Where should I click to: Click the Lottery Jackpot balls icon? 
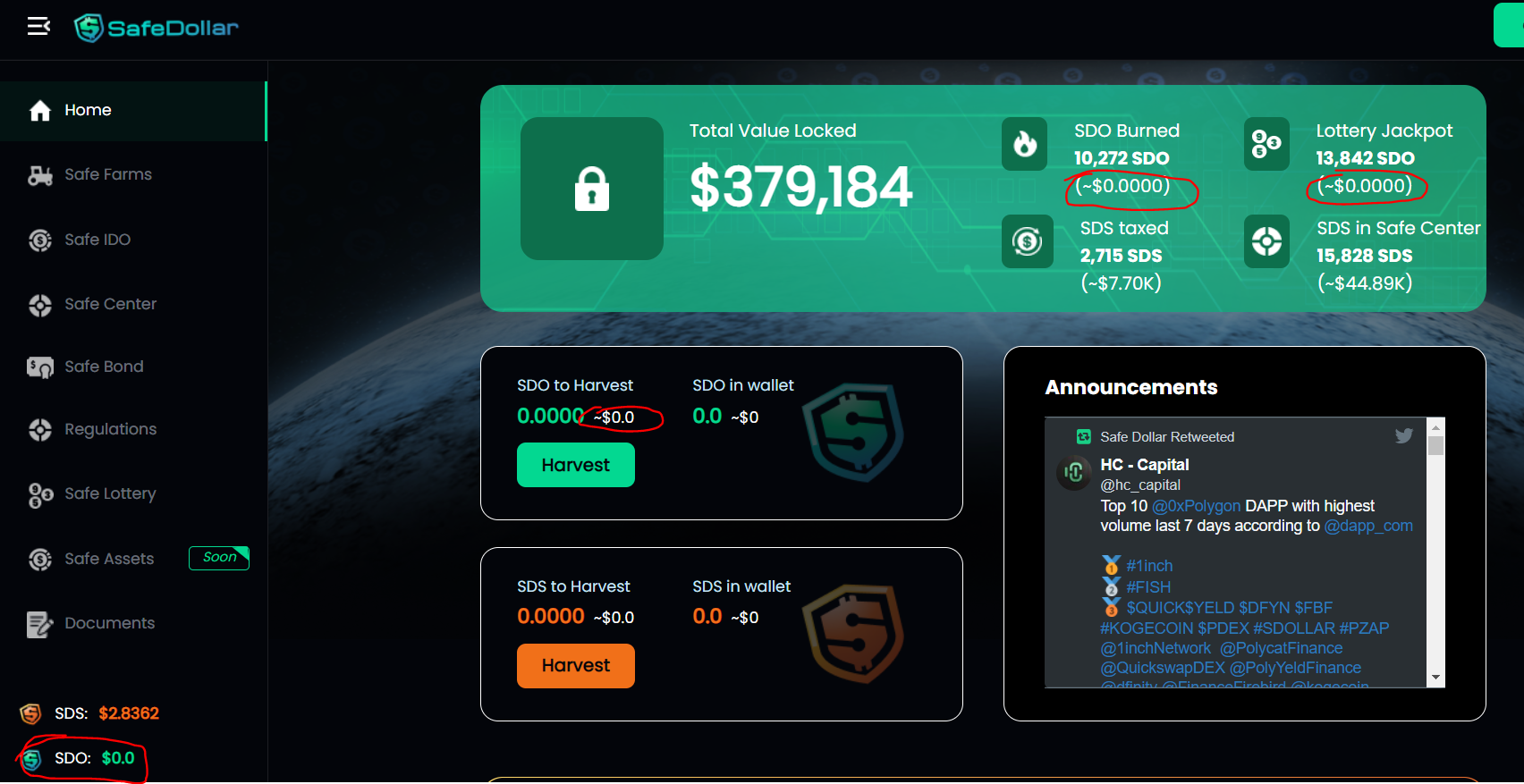tap(1266, 144)
